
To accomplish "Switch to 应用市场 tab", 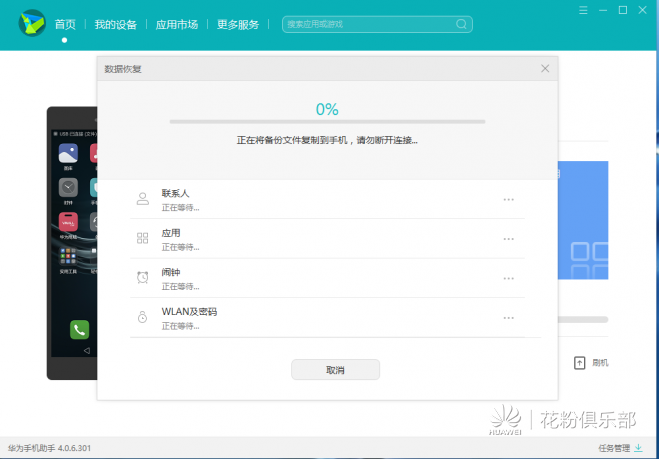I will pos(177,24).
